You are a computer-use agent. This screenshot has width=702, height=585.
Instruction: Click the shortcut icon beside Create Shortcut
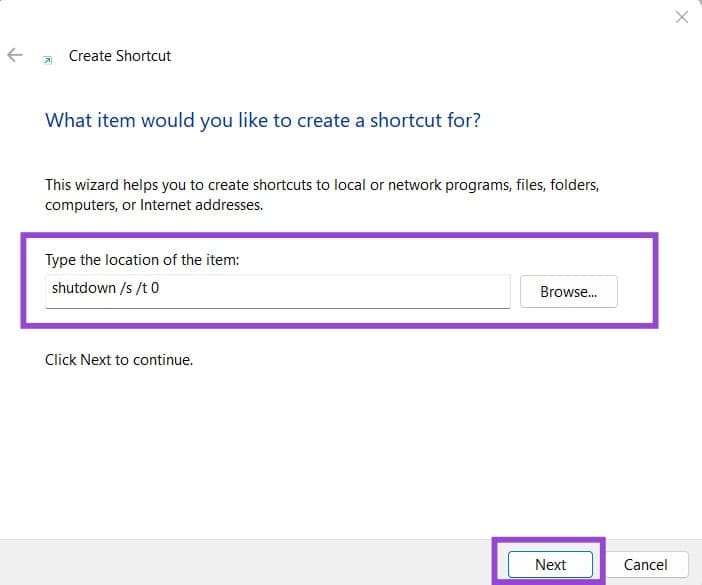(48, 59)
